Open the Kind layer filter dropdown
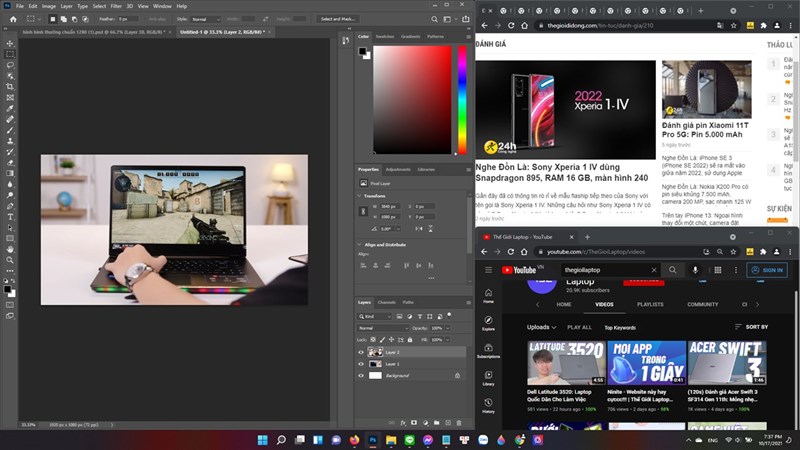800x450 pixels. click(x=378, y=316)
